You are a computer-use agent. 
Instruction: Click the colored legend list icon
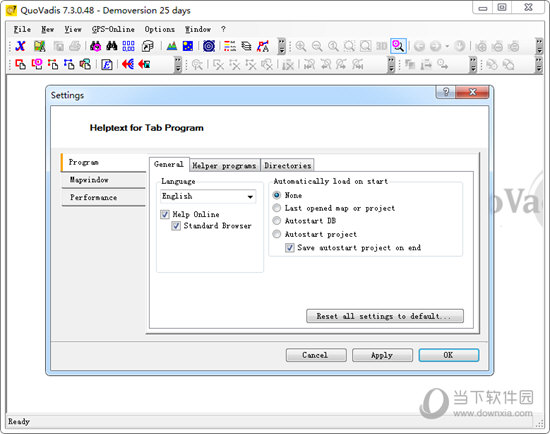point(230,46)
